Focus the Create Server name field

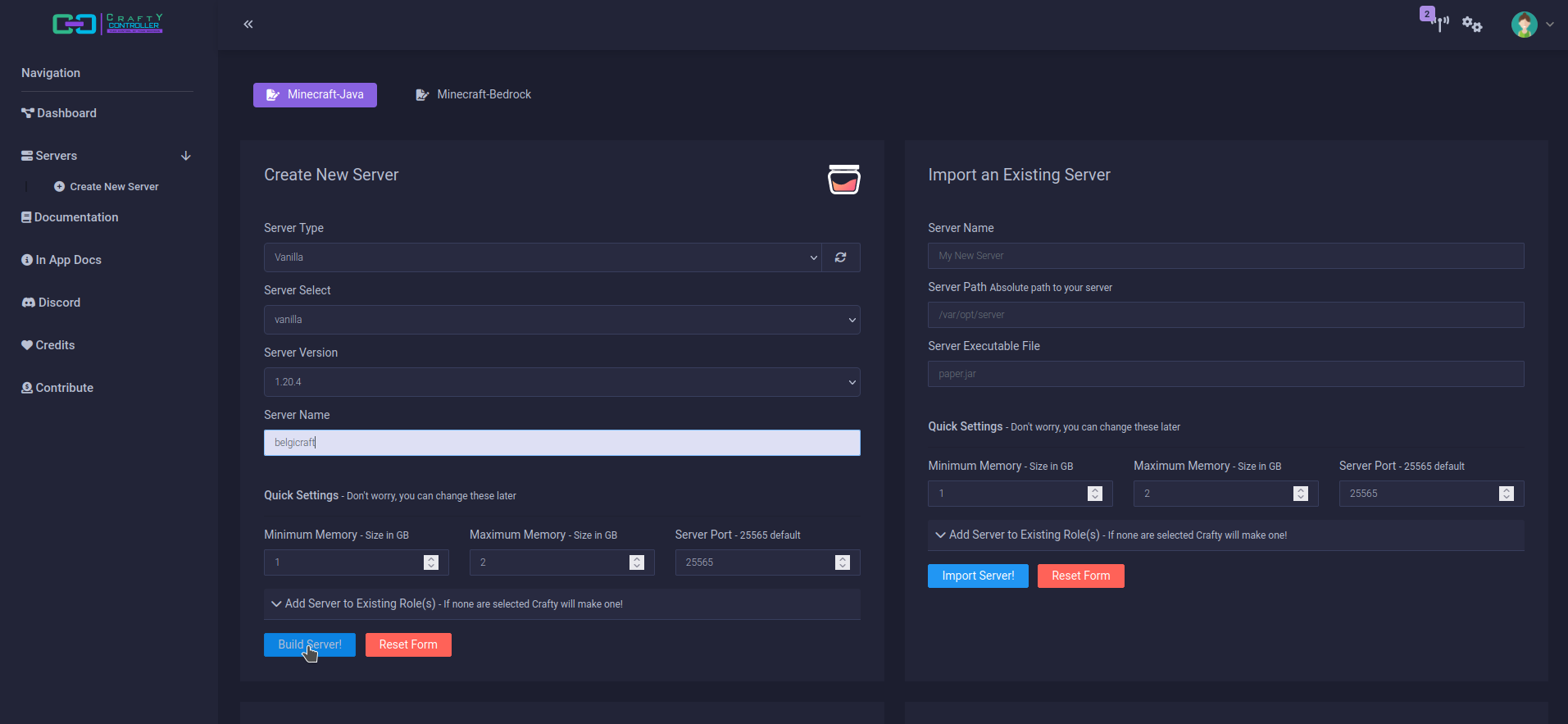[x=562, y=443]
